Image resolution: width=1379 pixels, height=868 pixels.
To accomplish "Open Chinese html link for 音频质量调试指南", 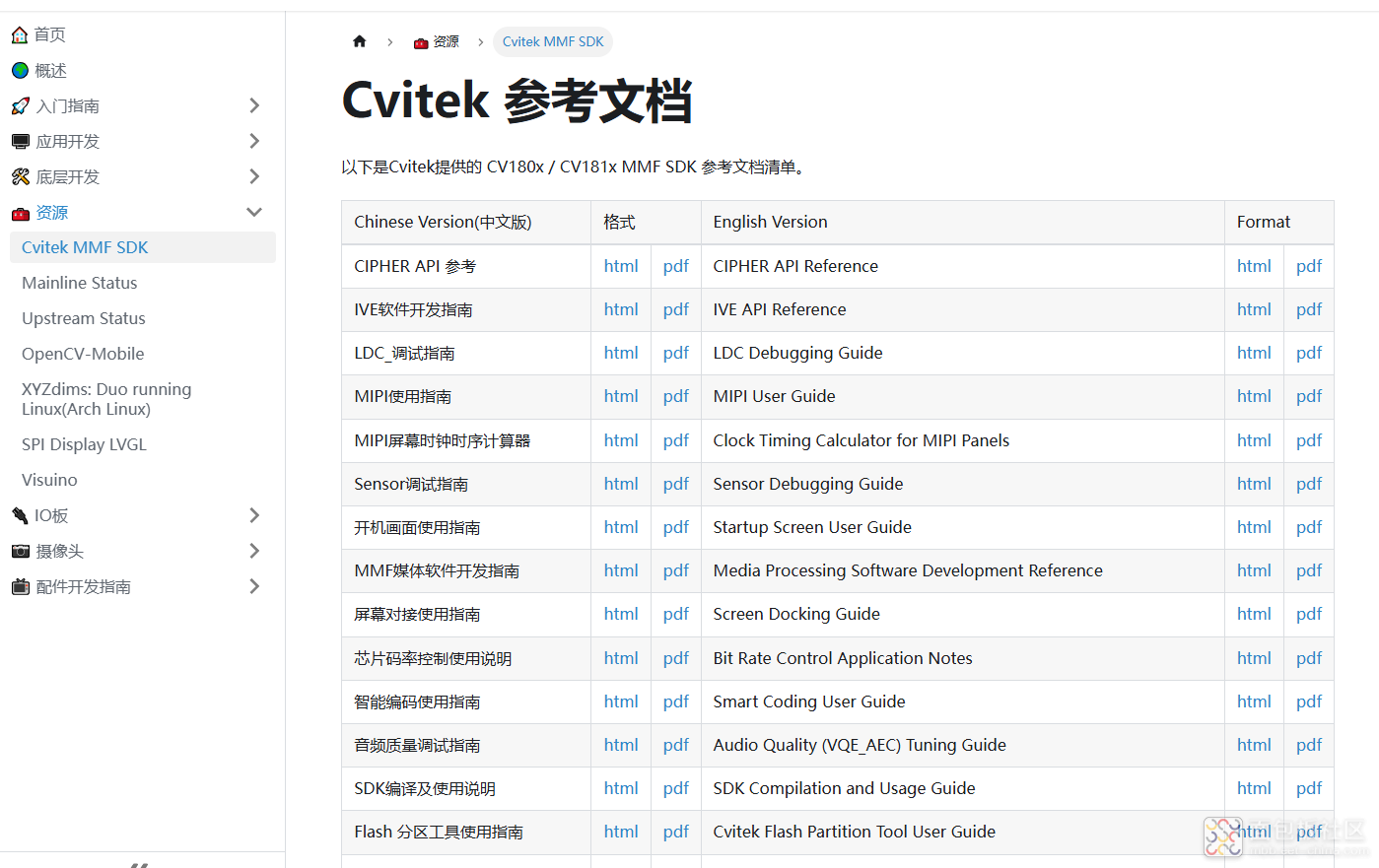I will 621,745.
